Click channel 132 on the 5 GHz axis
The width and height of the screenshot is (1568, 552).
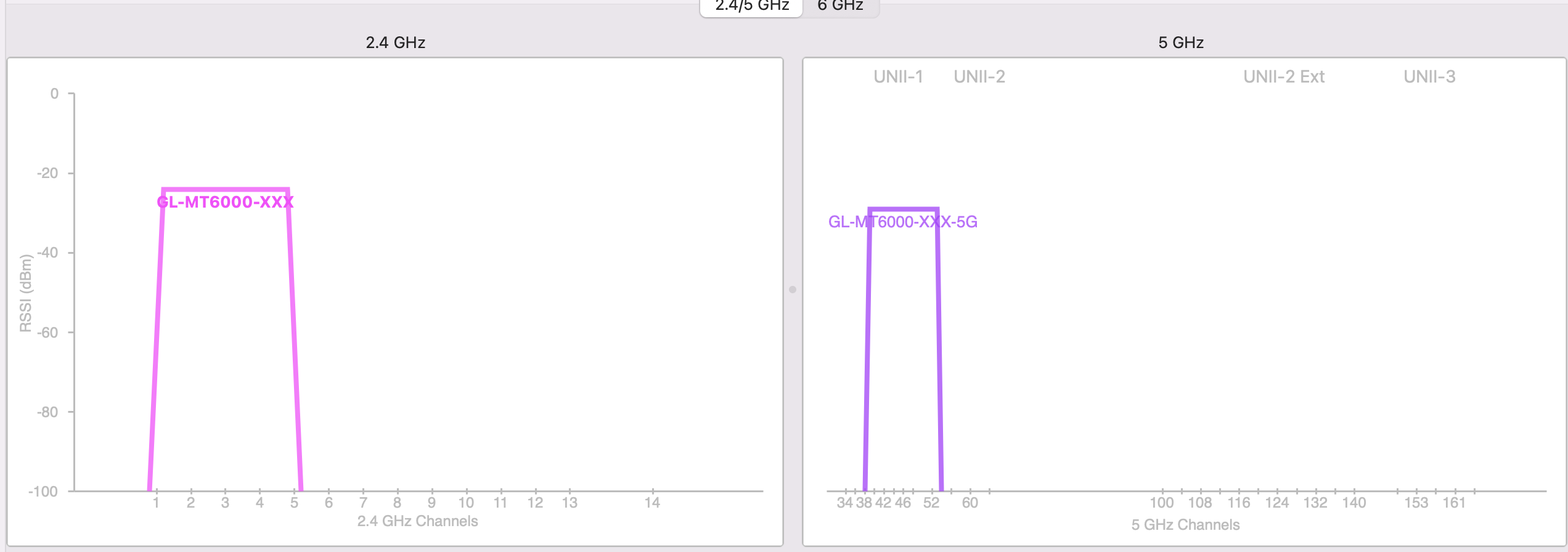1315,503
